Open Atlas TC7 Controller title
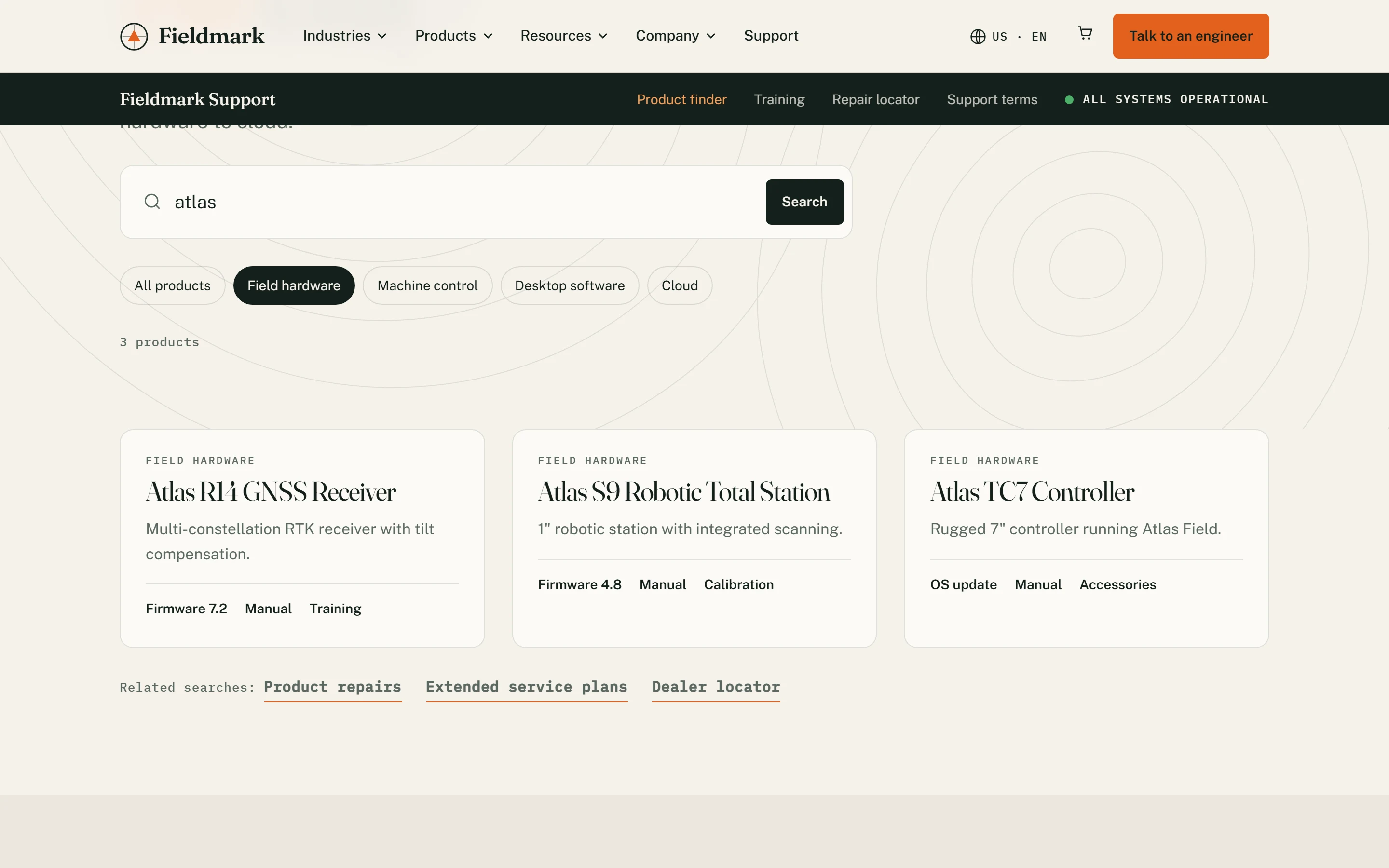Screen dimensions: 1389x868 tap(1032, 492)
